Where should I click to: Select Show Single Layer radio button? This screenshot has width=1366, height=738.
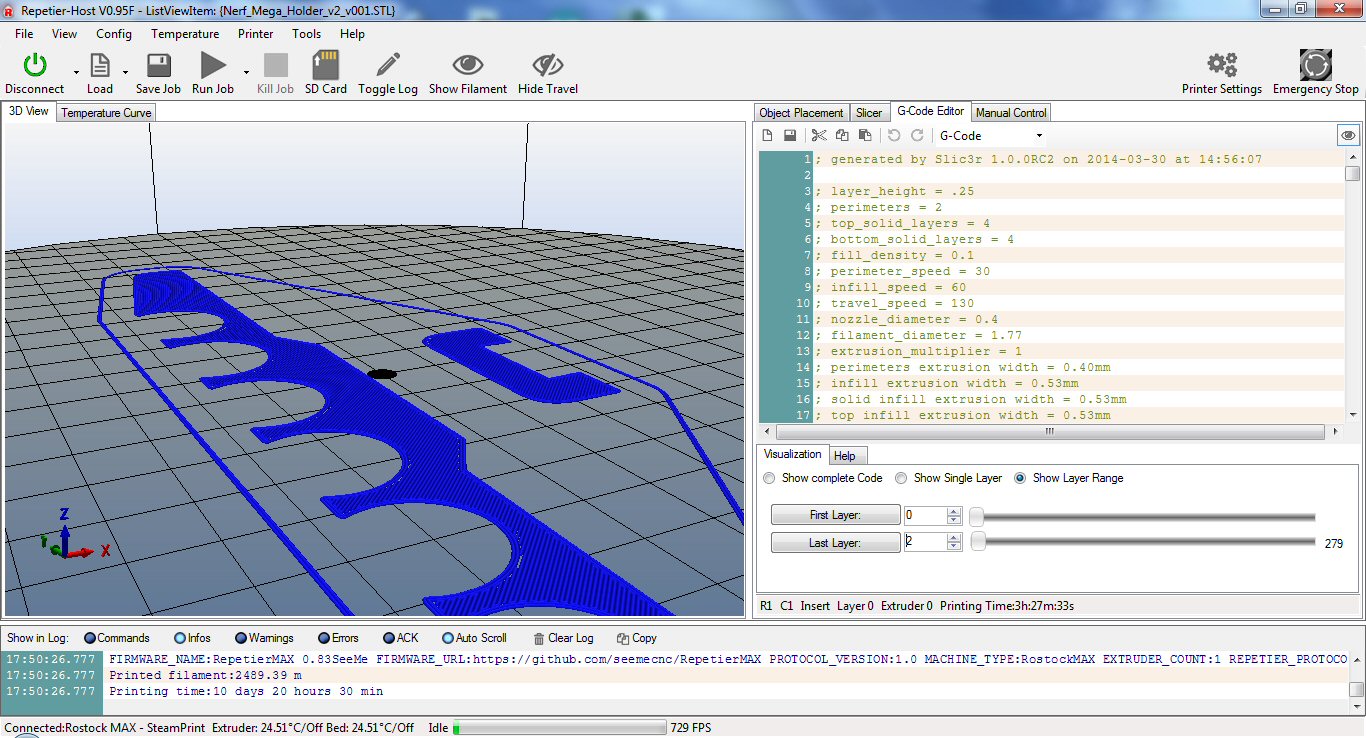click(x=901, y=478)
